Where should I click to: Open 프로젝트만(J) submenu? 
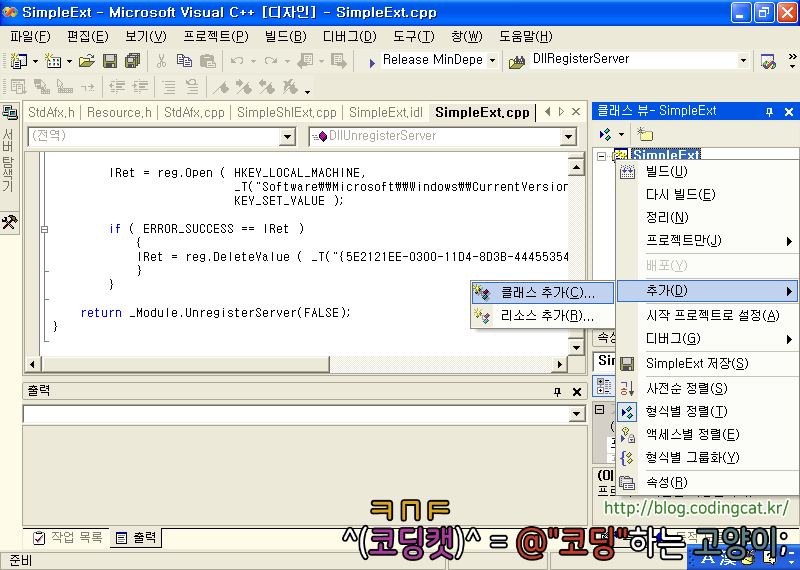click(x=708, y=240)
